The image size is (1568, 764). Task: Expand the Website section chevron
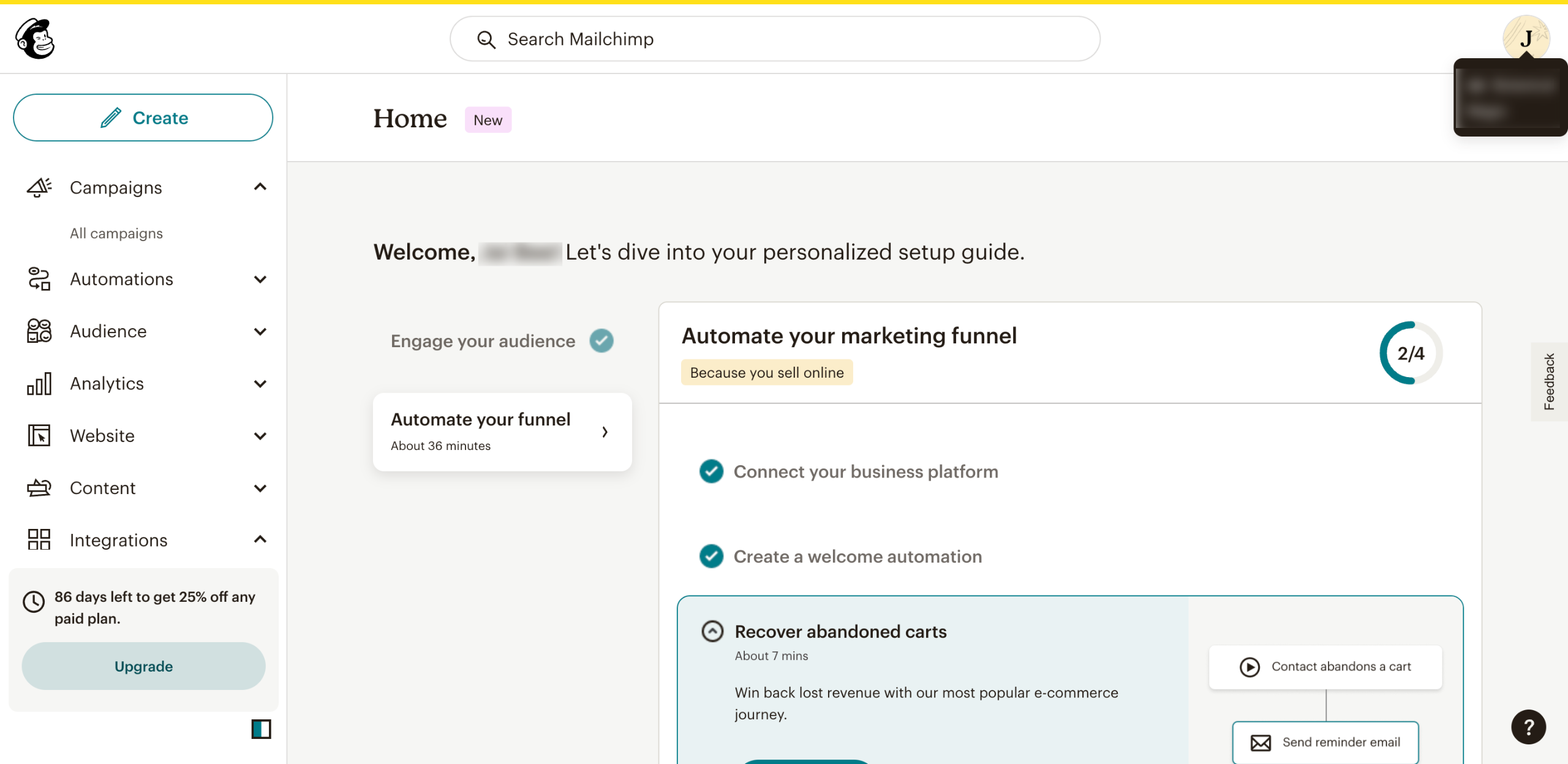coord(260,436)
